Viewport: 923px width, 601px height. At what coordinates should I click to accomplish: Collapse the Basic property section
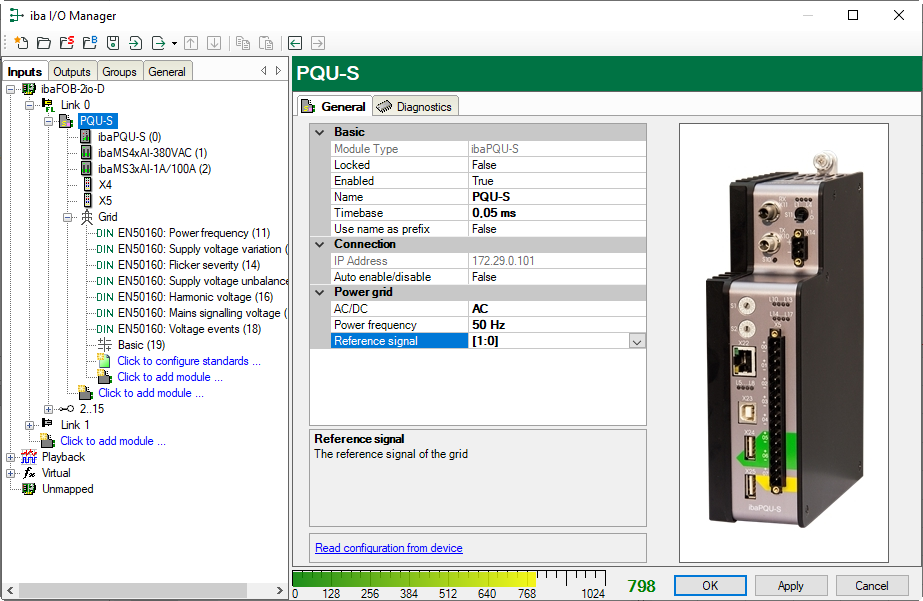tap(320, 132)
